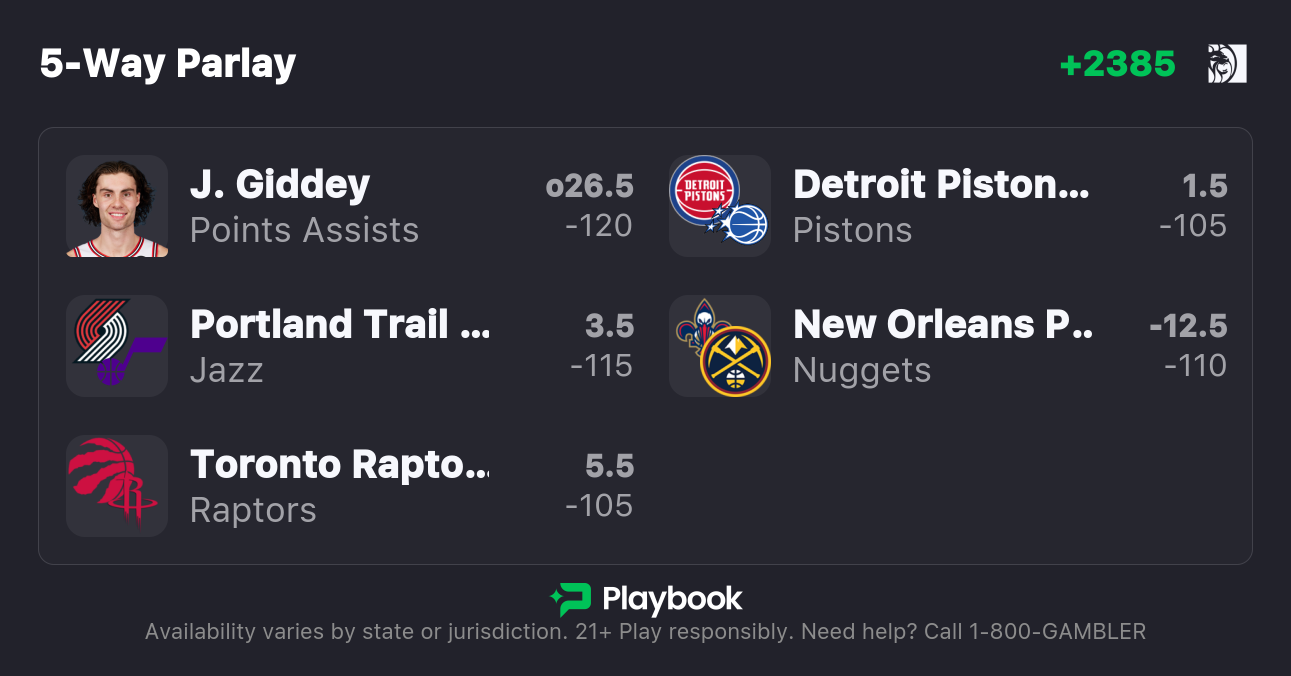The image size is (1291, 676).
Task: Click the 5.5 spread for Raptors
Action: click(609, 466)
